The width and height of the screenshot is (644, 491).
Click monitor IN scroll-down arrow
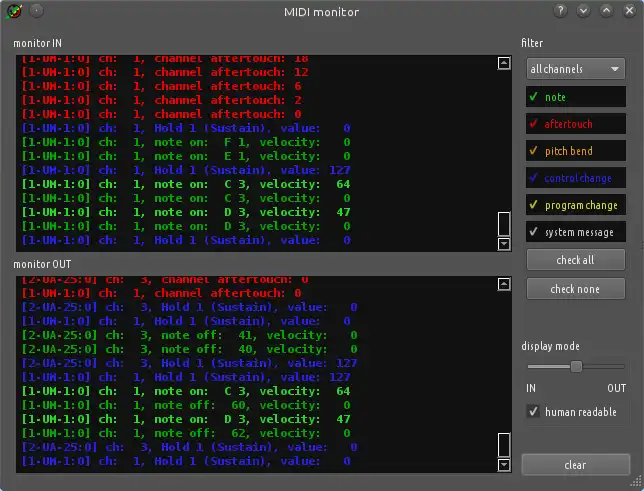point(504,244)
